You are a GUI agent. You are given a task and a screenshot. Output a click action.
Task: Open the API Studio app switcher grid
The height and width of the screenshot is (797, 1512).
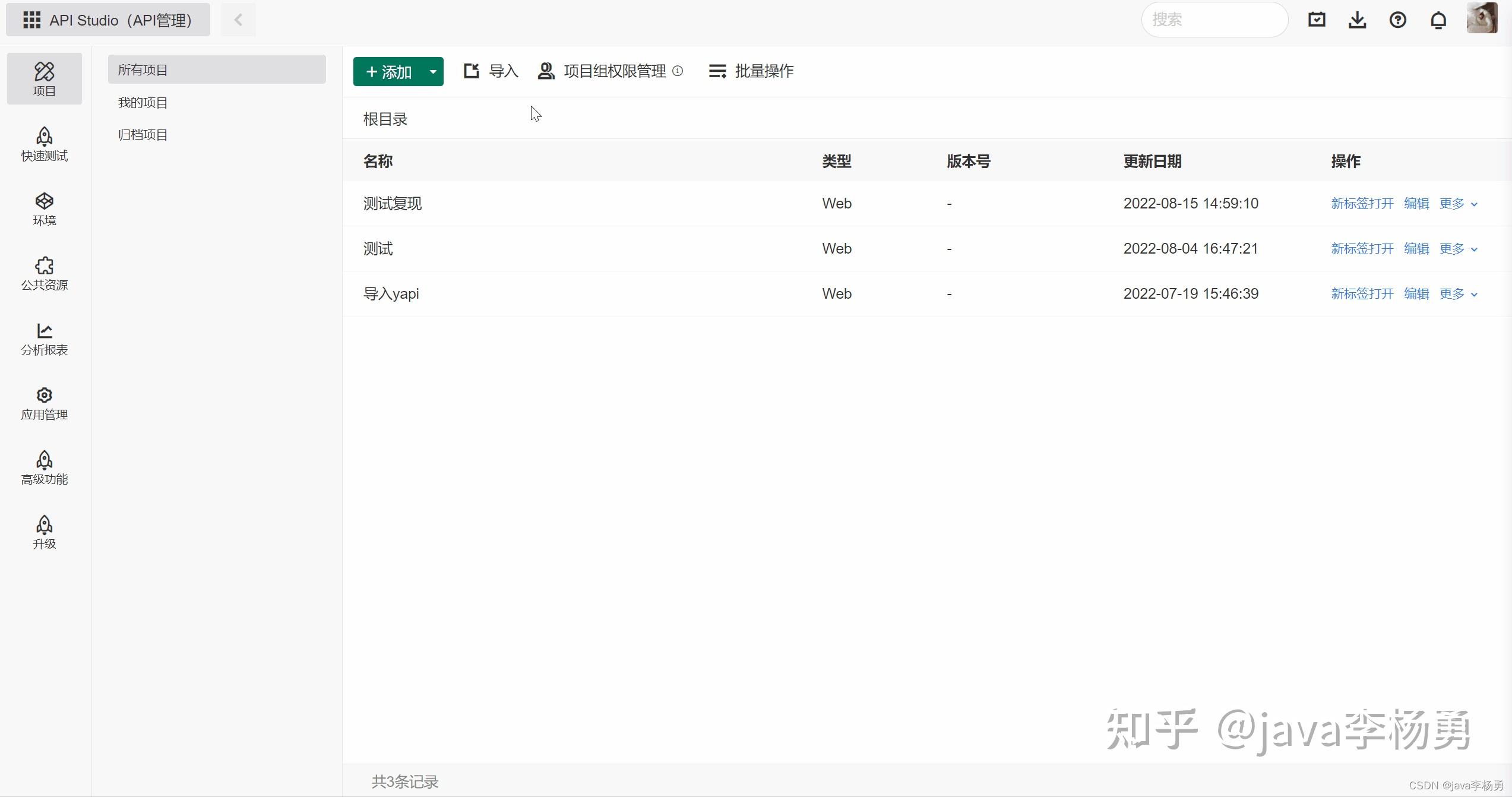tap(31, 20)
